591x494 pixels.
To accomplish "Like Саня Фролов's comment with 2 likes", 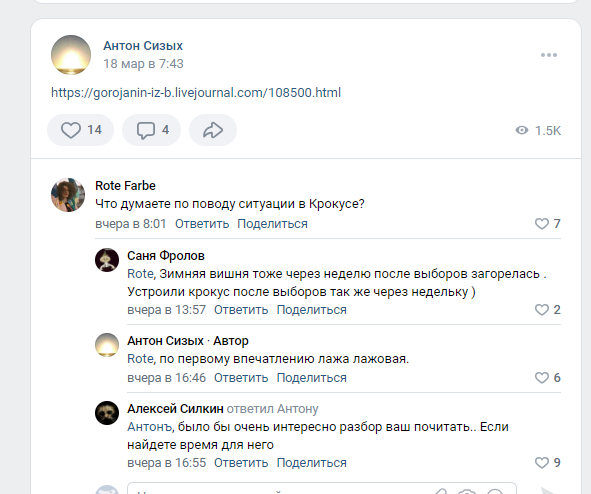I will coord(547,310).
